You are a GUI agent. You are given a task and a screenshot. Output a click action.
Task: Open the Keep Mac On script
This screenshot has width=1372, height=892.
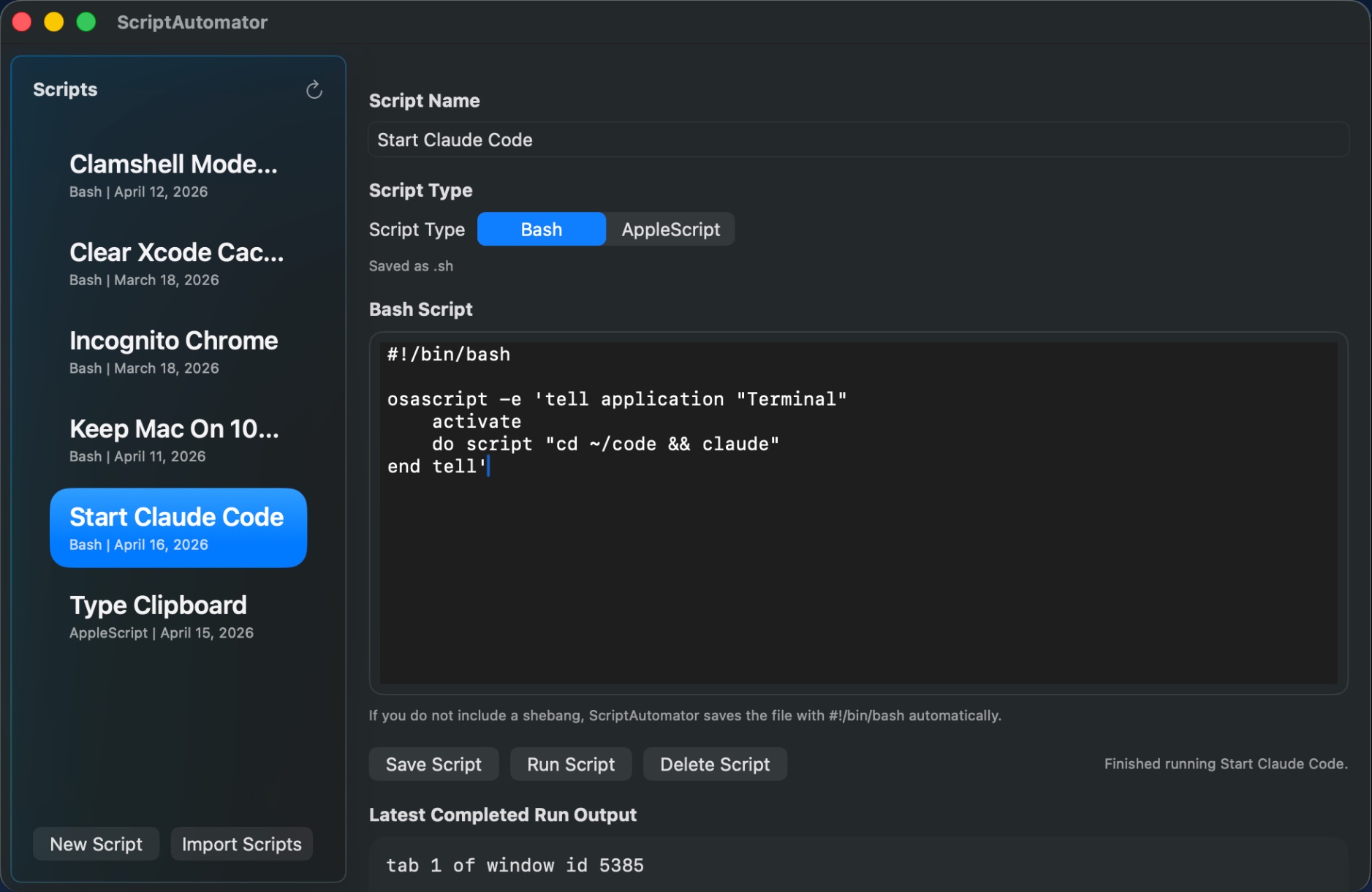pyautogui.click(x=178, y=440)
